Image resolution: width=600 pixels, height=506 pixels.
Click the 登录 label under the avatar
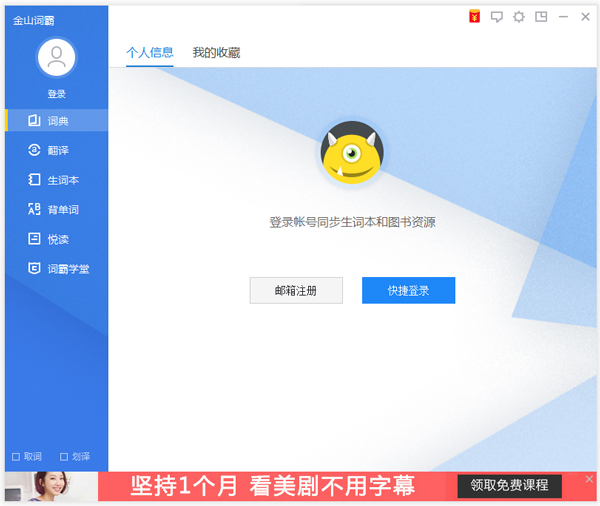coord(56,94)
